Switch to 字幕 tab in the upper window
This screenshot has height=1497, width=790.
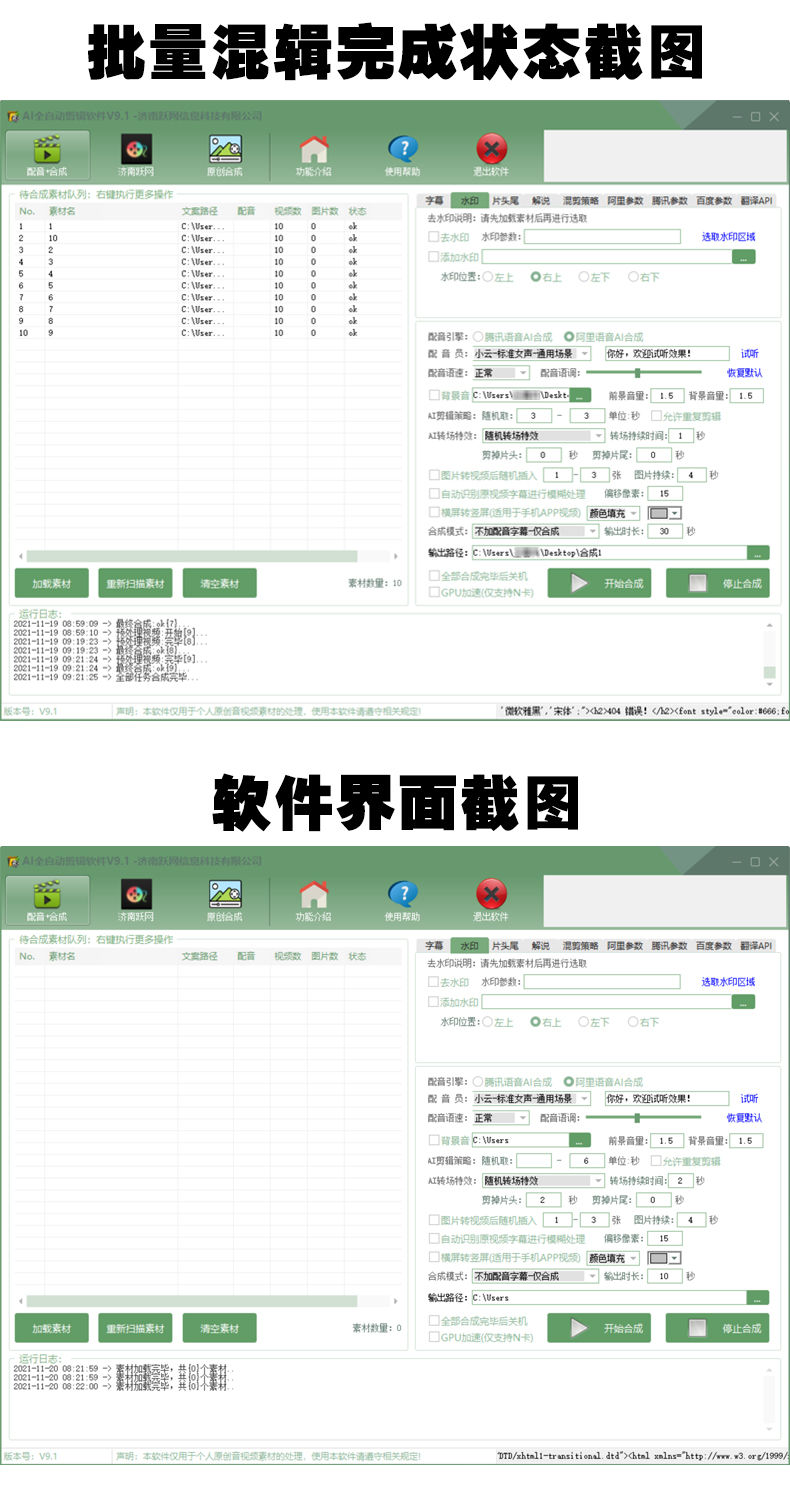pos(433,201)
